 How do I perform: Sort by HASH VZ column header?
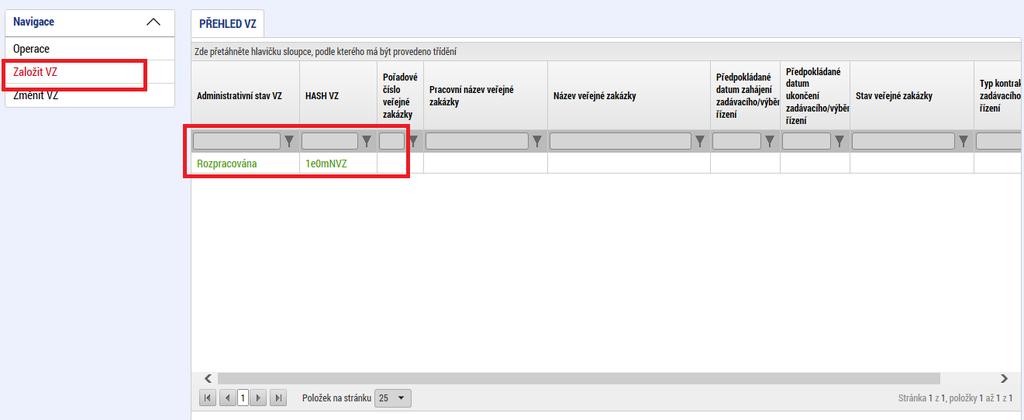[x=338, y=95]
